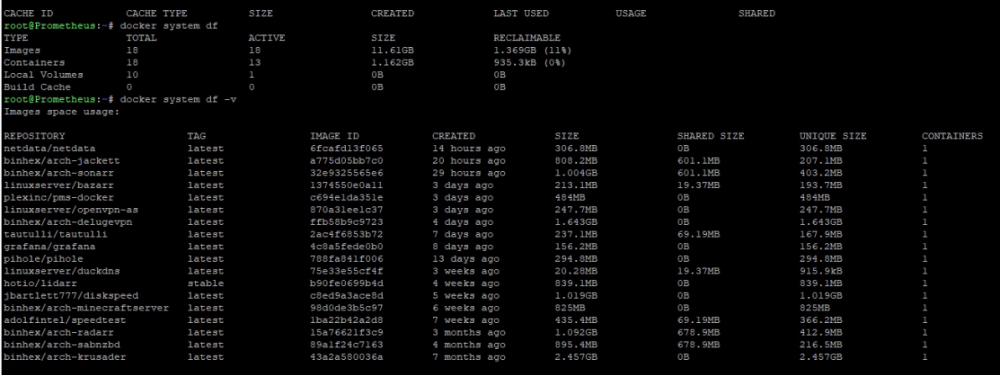Viewport: 1000px width, 375px height.
Task: Select repository name linuxserver/duckdns
Action: (61, 271)
